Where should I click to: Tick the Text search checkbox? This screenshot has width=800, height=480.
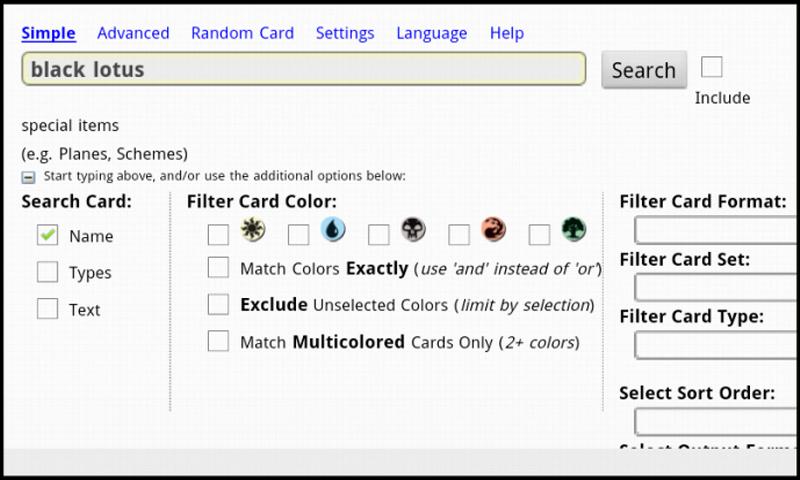47,309
